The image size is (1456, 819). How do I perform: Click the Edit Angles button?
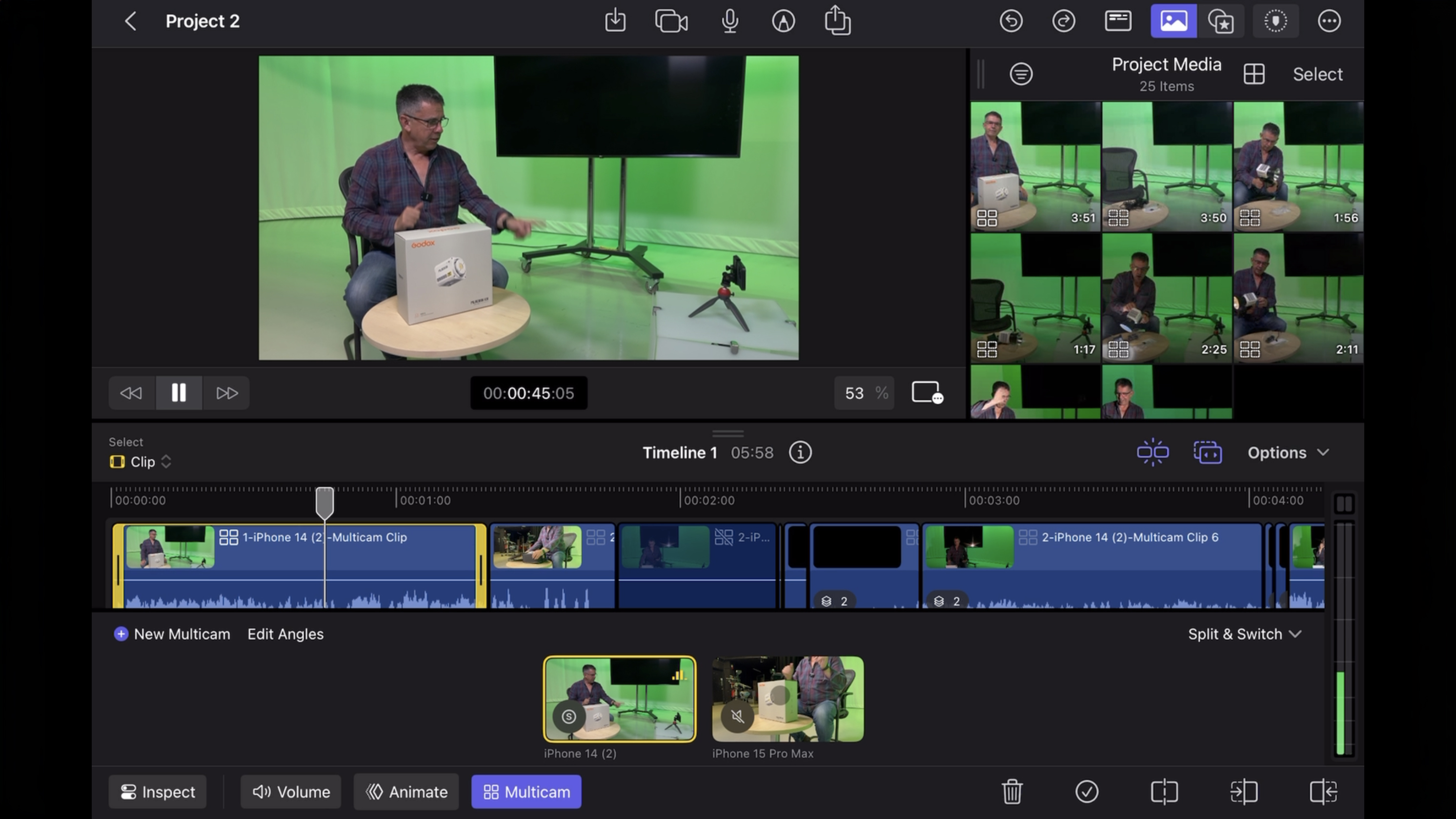point(285,634)
